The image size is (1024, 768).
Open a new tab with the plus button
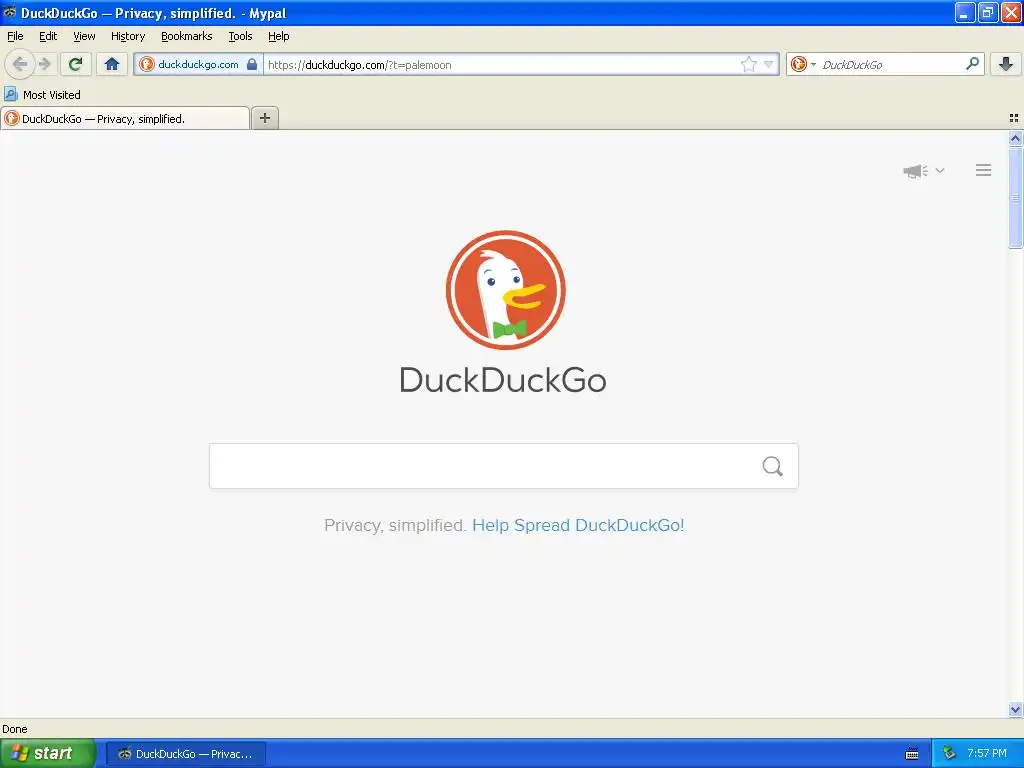click(264, 118)
